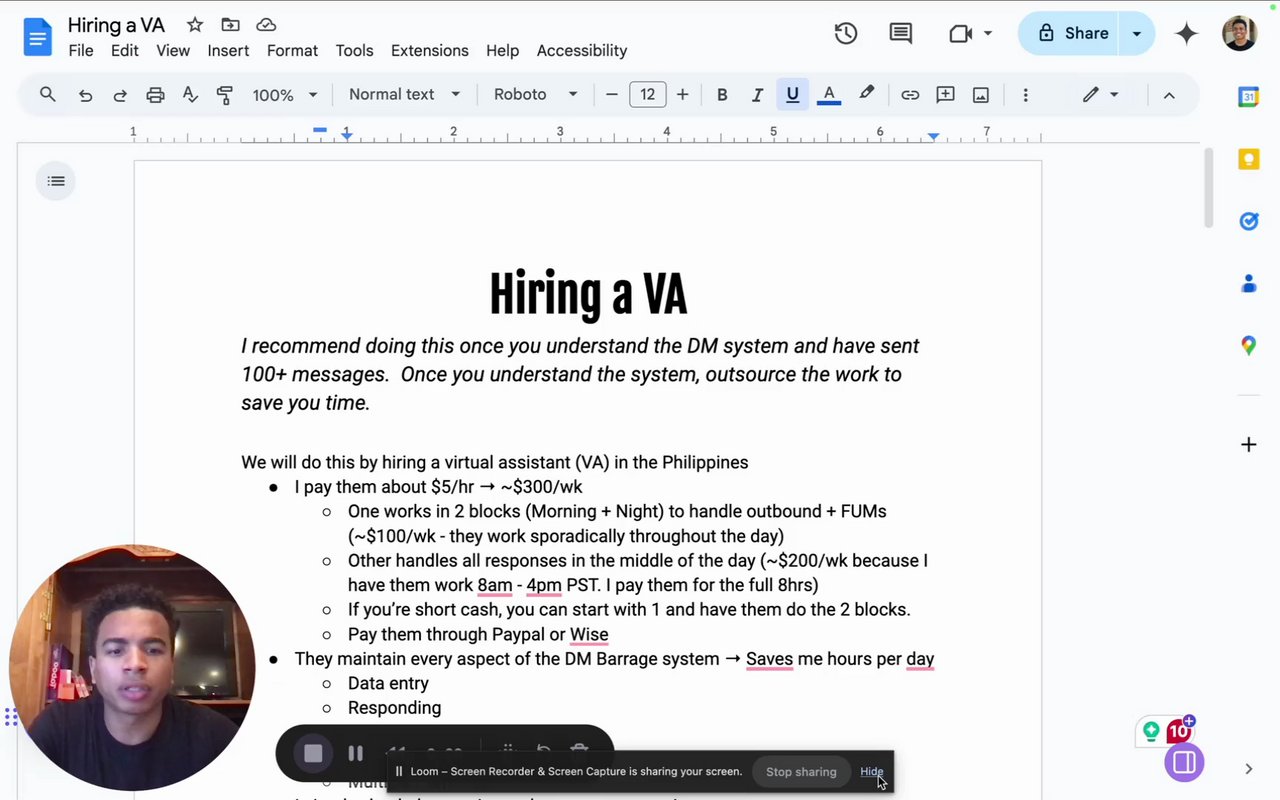
Task: Increase the font size
Action: tap(682, 95)
